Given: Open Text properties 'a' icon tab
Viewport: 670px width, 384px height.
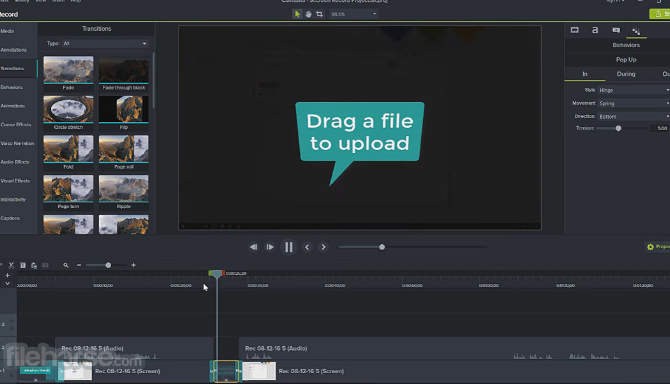Looking at the screenshot, I should pos(595,30).
